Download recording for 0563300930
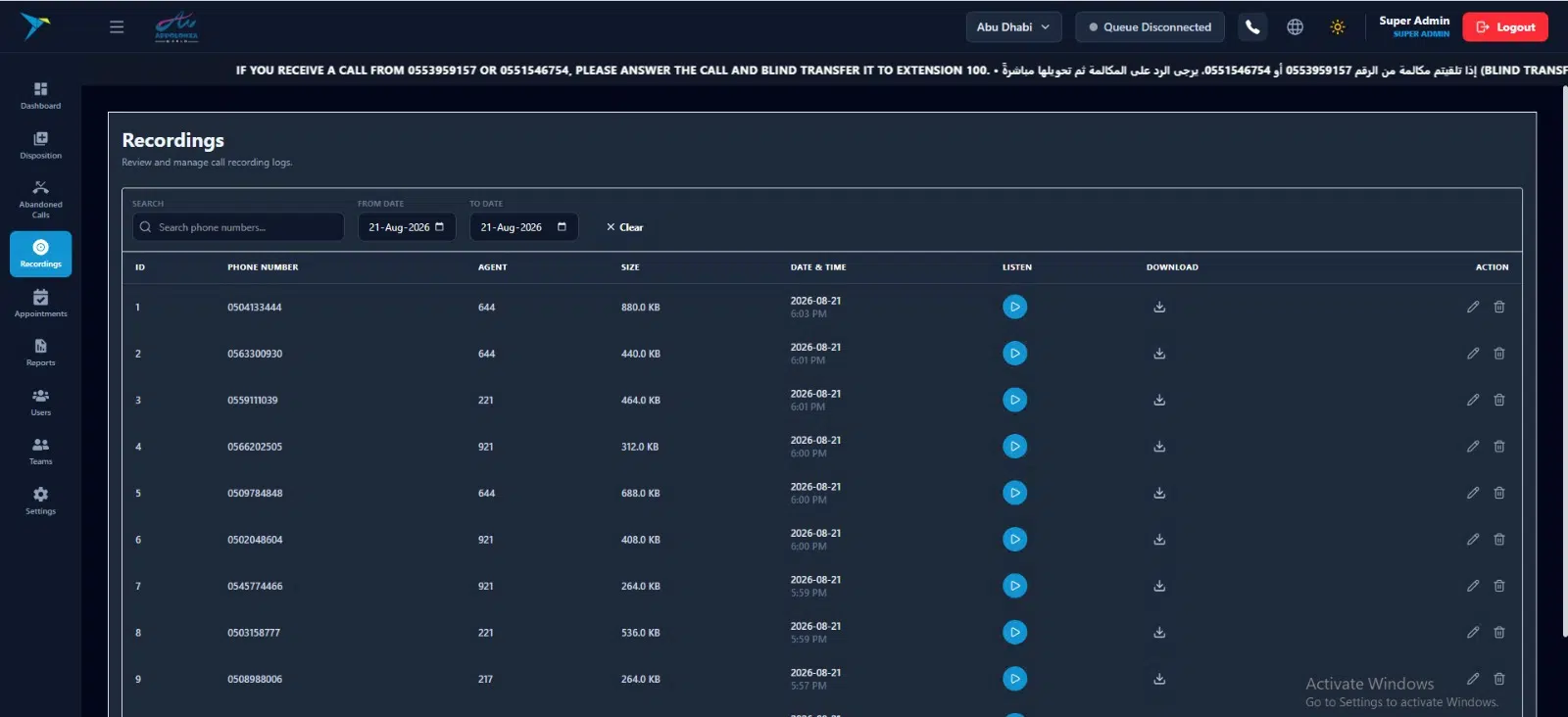This screenshot has width=1568, height=717. [x=1159, y=353]
